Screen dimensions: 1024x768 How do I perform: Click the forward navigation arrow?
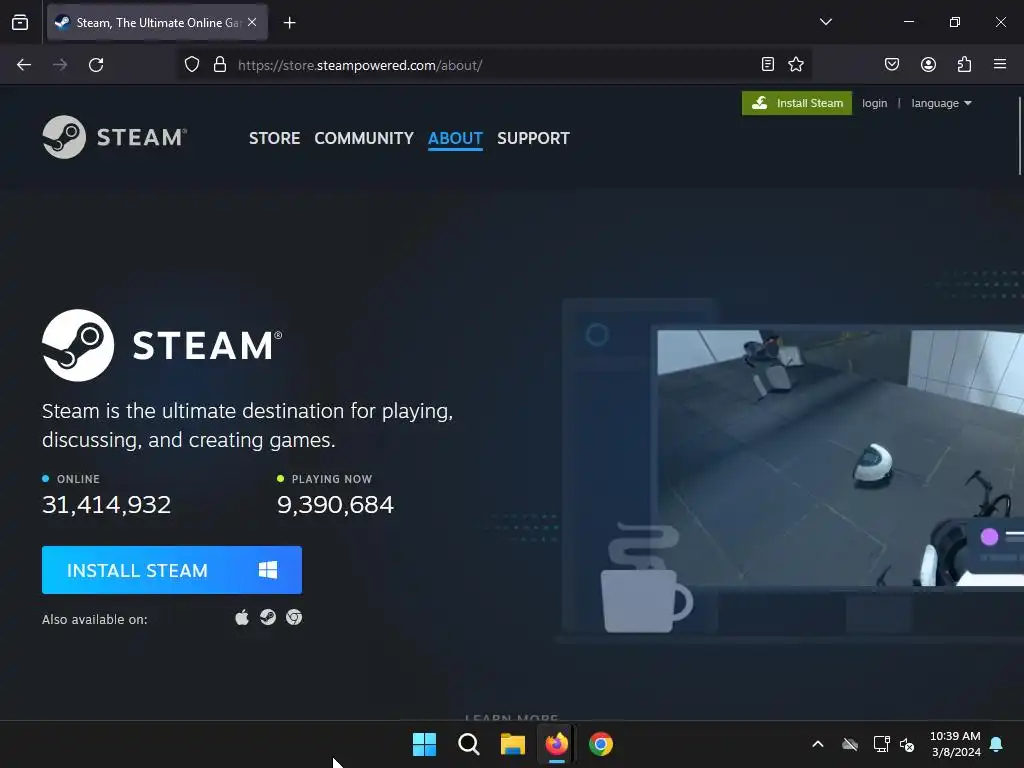[x=60, y=65]
